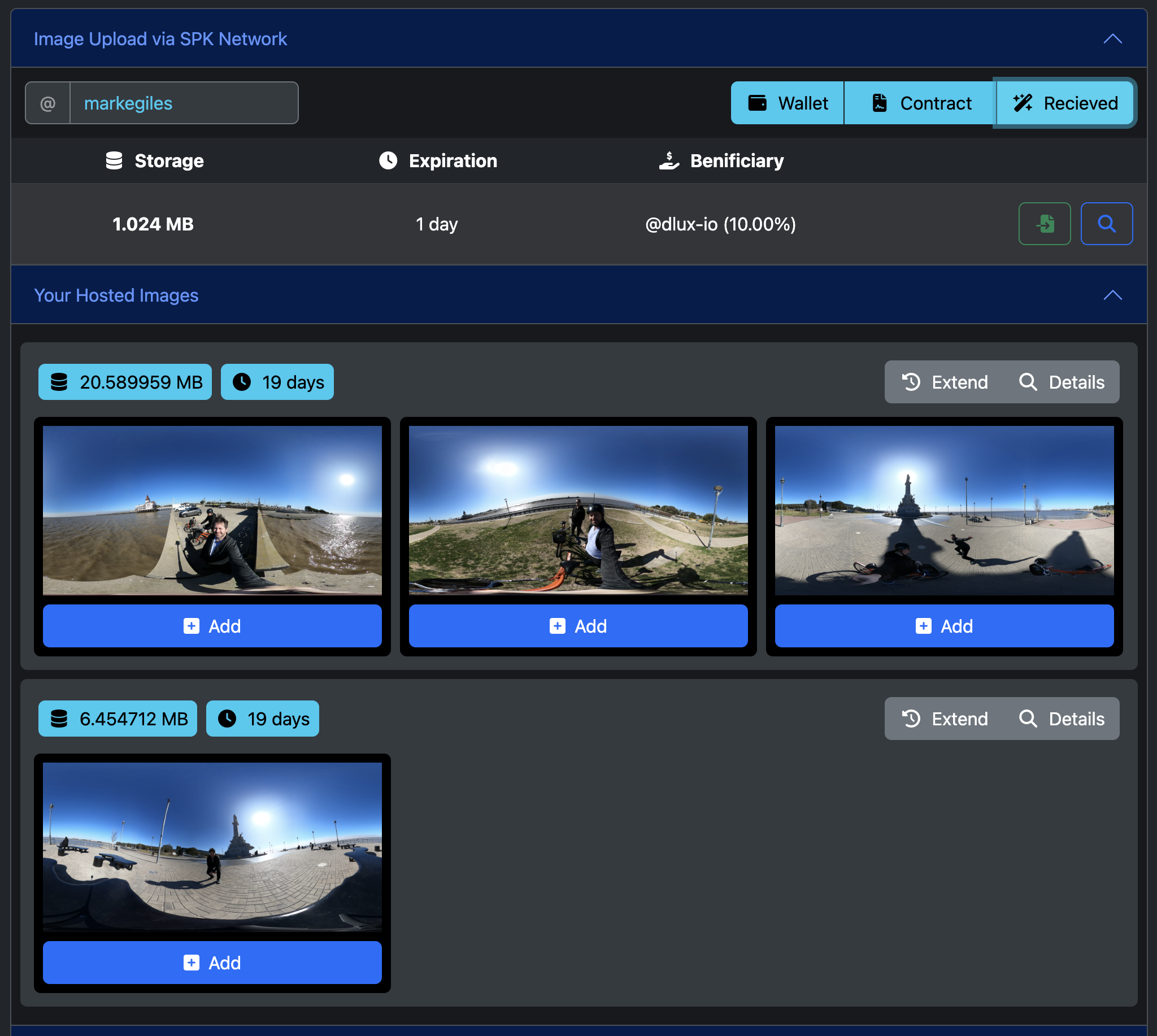Click the @ prefix icon

pyautogui.click(x=48, y=103)
